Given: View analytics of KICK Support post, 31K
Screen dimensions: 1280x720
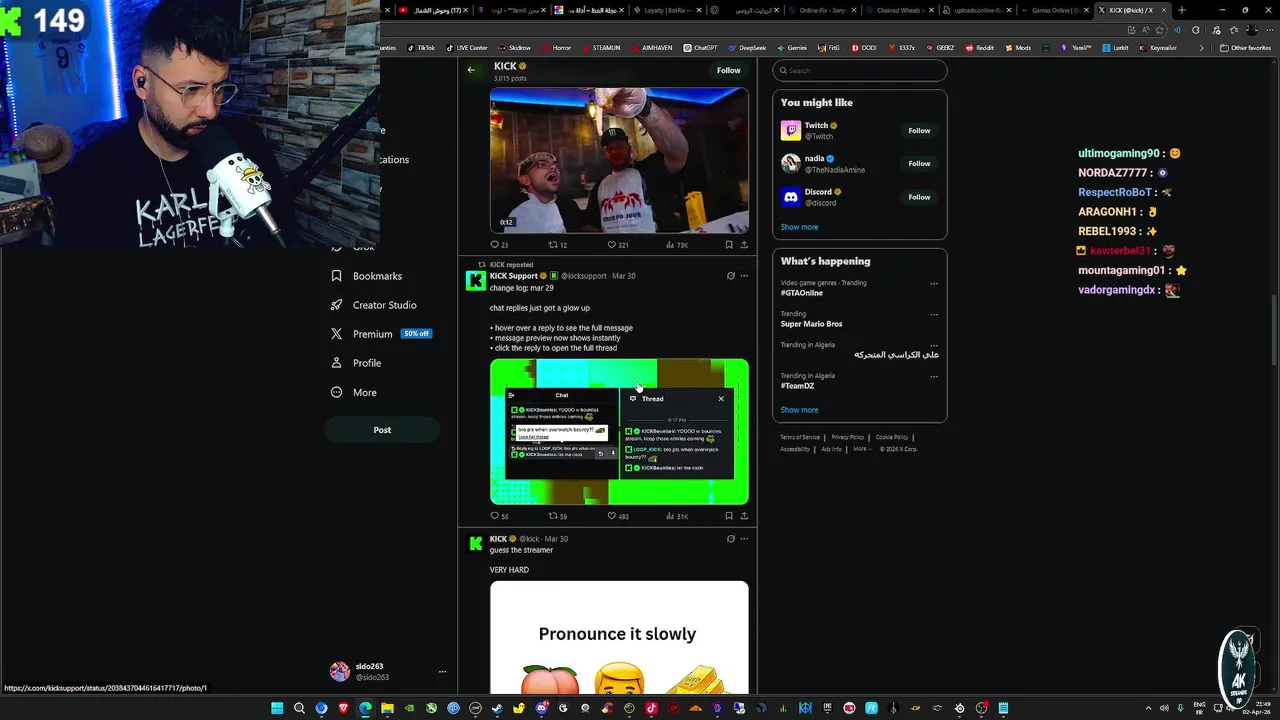Looking at the screenshot, I should click(678, 516).
